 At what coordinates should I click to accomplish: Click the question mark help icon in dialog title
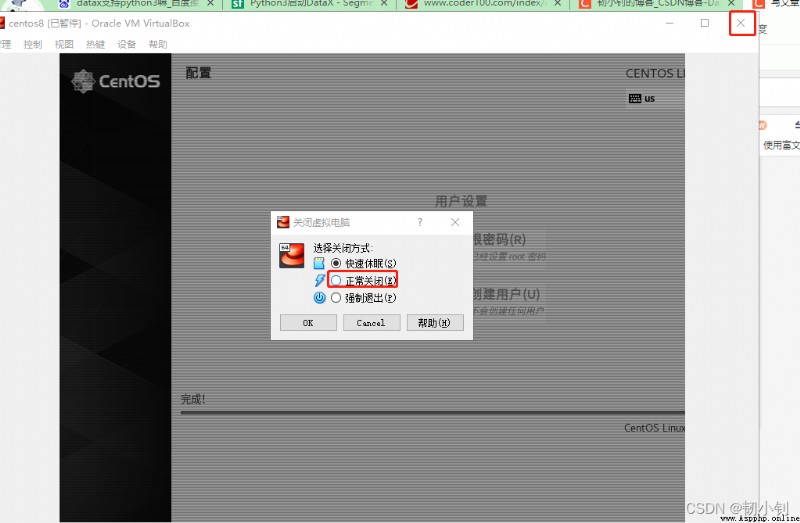tap(420, 222)
